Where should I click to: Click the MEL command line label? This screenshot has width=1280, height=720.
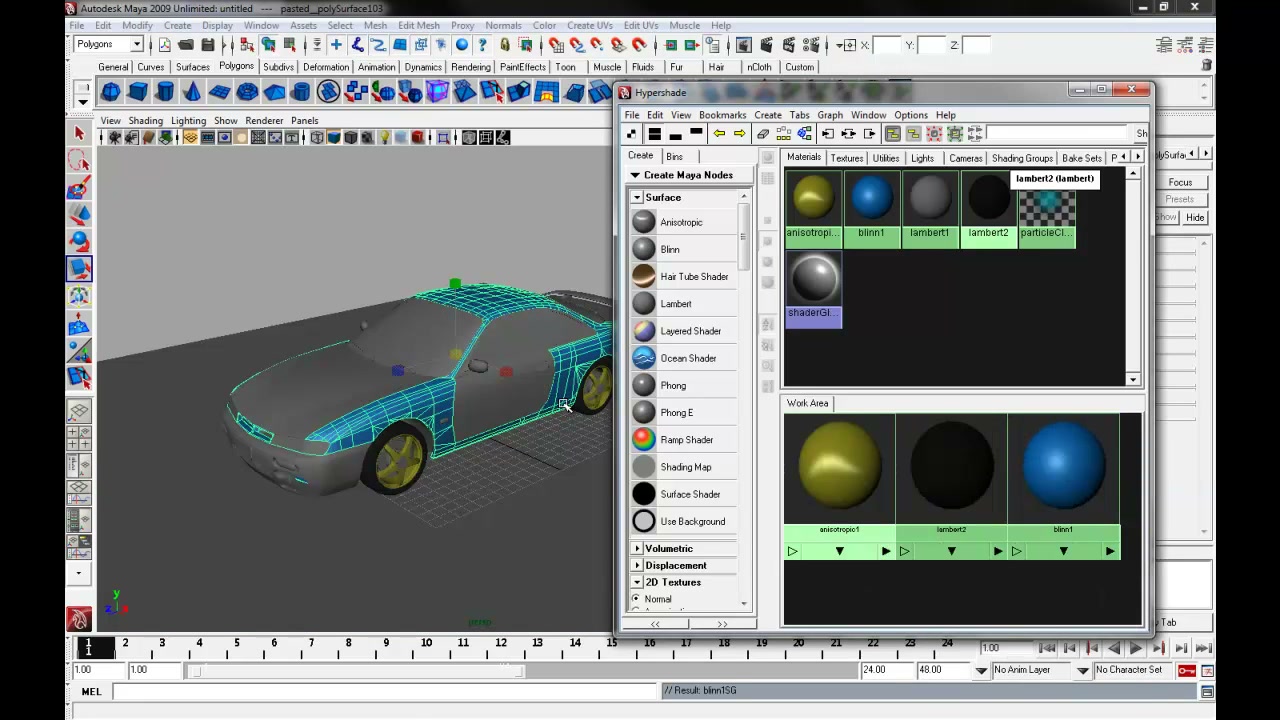click(91, 691)
